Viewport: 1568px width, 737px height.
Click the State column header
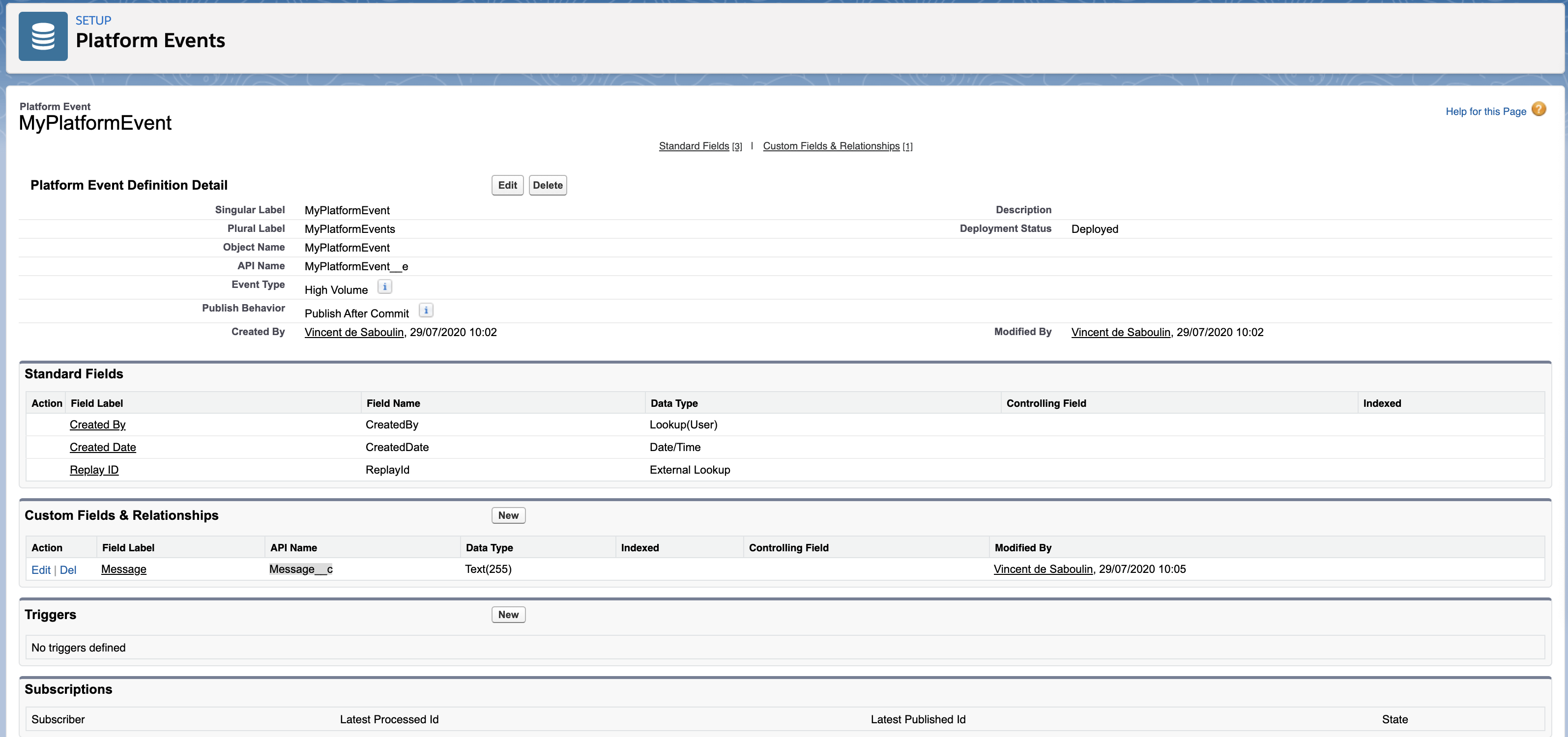(x=1394, y=720)
